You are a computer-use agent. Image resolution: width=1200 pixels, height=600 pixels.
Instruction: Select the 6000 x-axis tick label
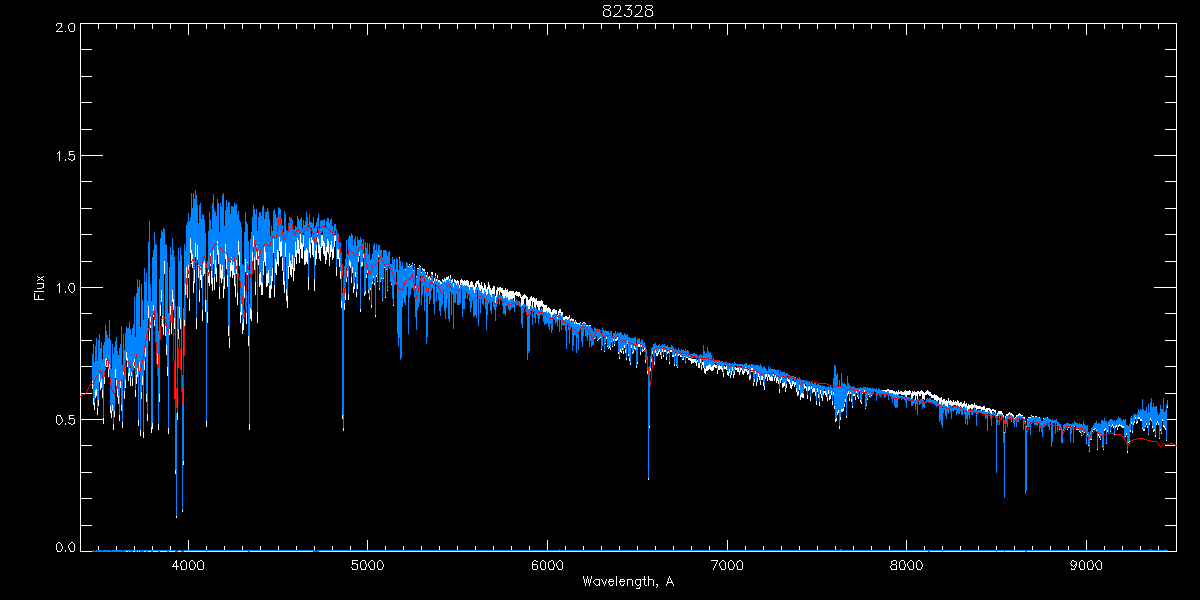547,563
